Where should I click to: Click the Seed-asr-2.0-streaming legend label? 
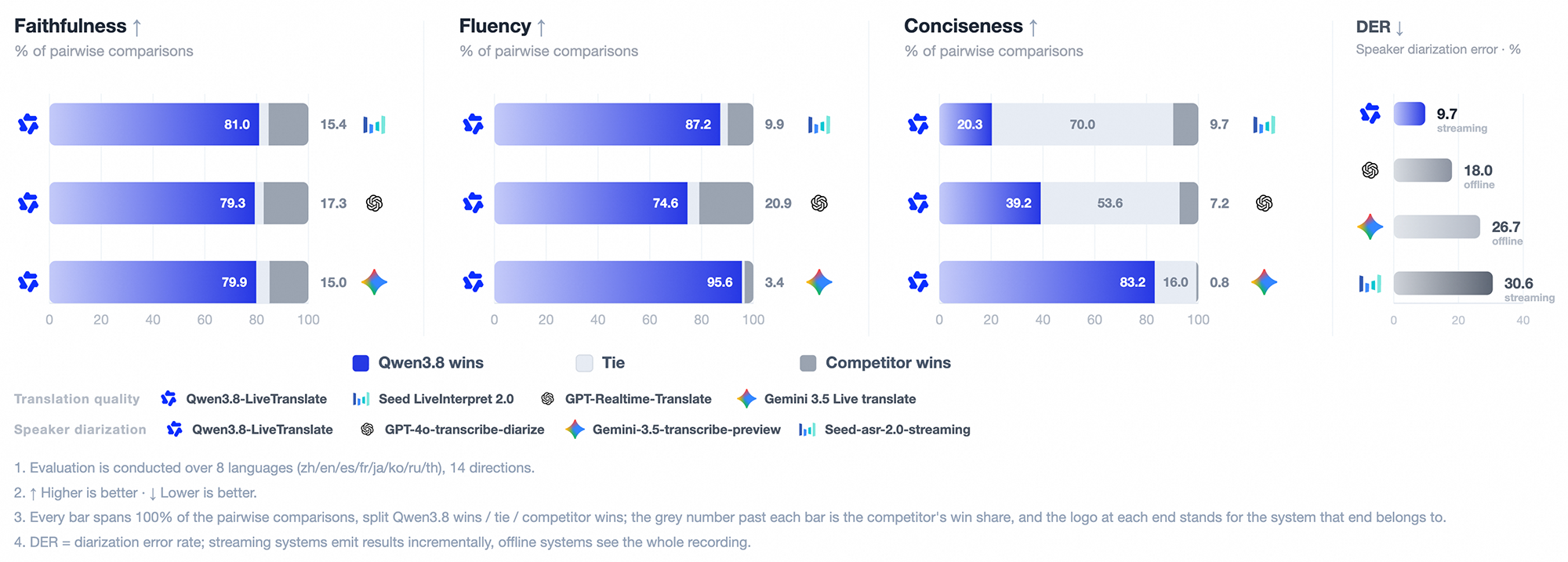tap(897, 430)
